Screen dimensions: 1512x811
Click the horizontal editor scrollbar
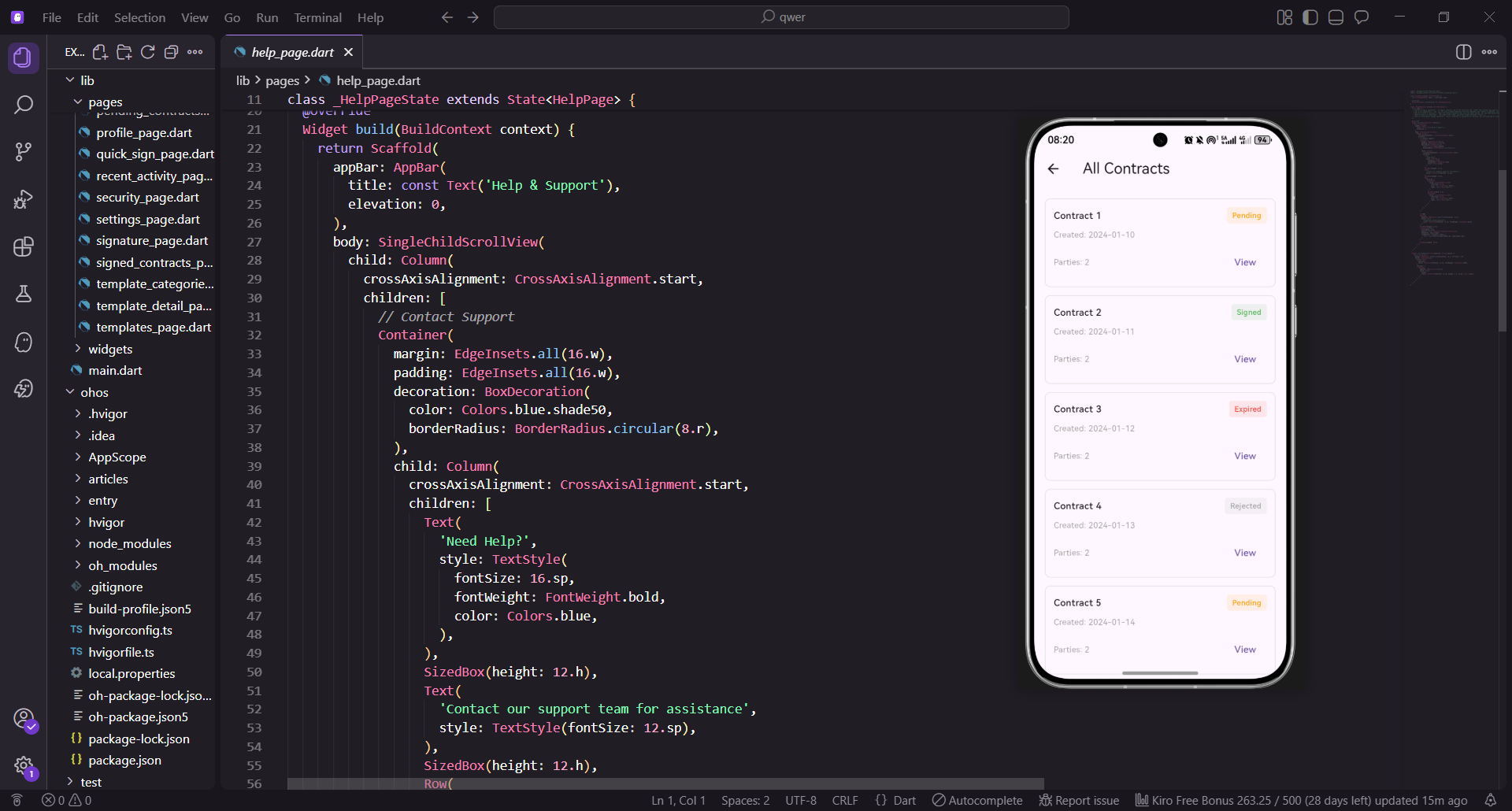[665, 783]
